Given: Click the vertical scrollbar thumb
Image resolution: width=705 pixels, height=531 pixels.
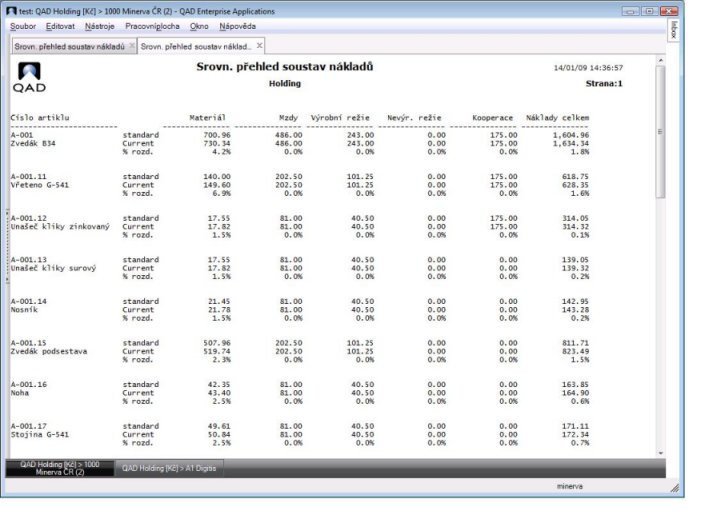Looking at the screenshot, I should (660, 131).
